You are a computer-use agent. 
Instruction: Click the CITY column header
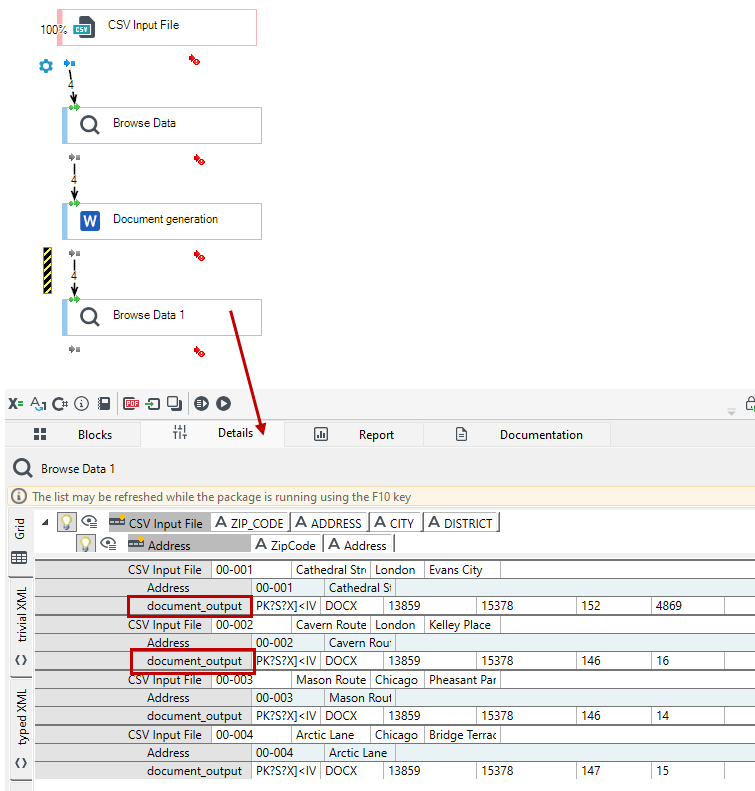click(x=395, y=523)
